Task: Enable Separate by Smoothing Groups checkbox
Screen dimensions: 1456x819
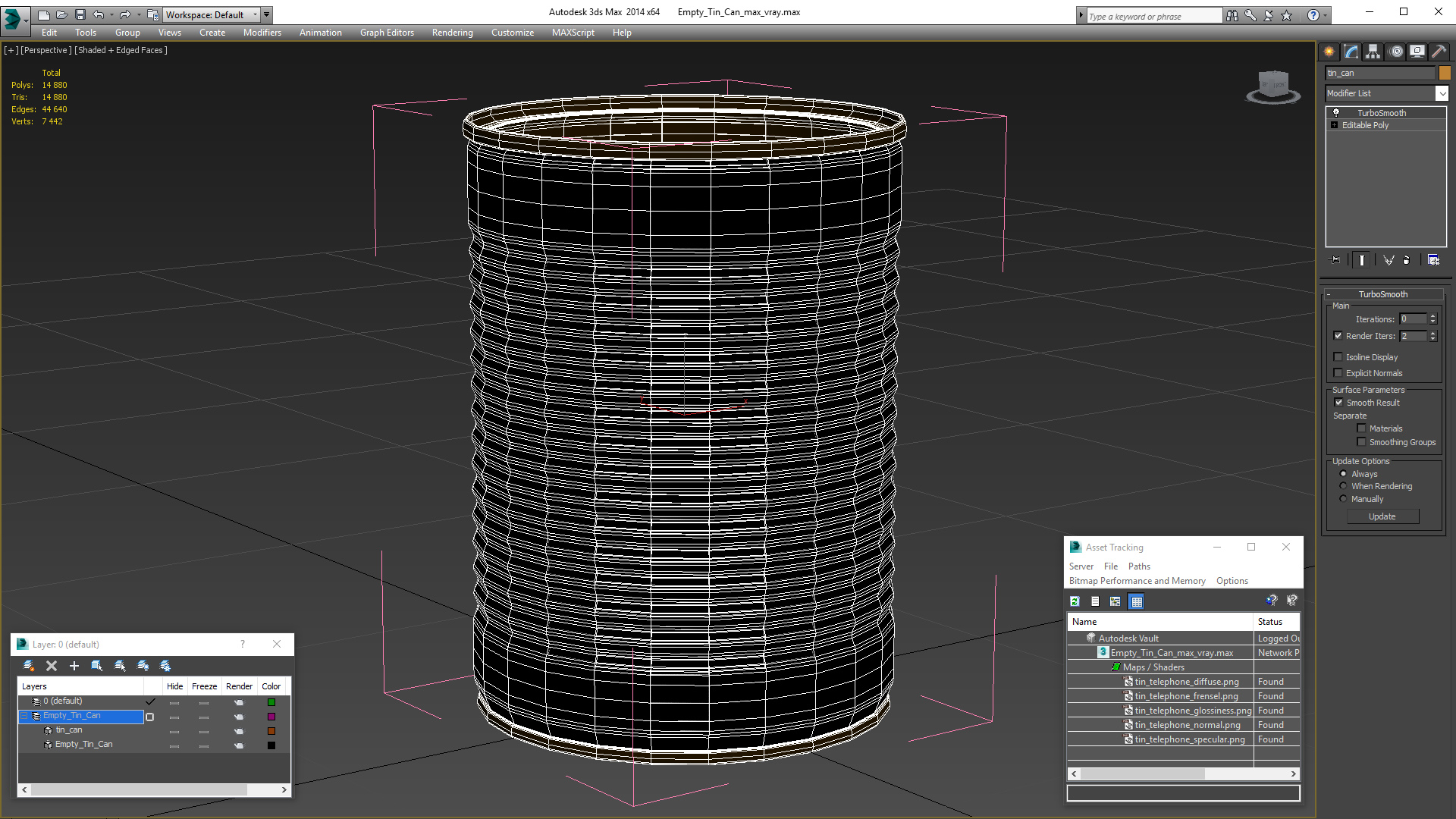Action: [x=1362, y=442]
